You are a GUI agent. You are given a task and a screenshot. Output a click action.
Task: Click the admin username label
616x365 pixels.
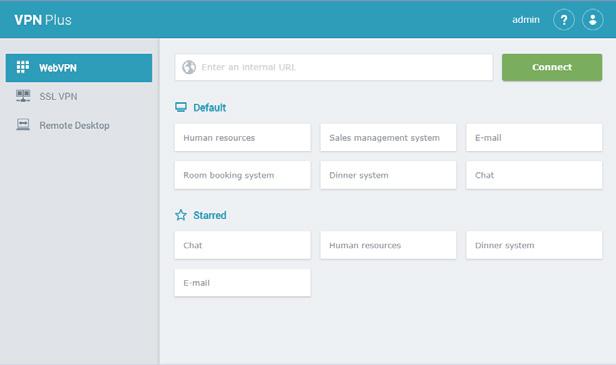[526, 20]
